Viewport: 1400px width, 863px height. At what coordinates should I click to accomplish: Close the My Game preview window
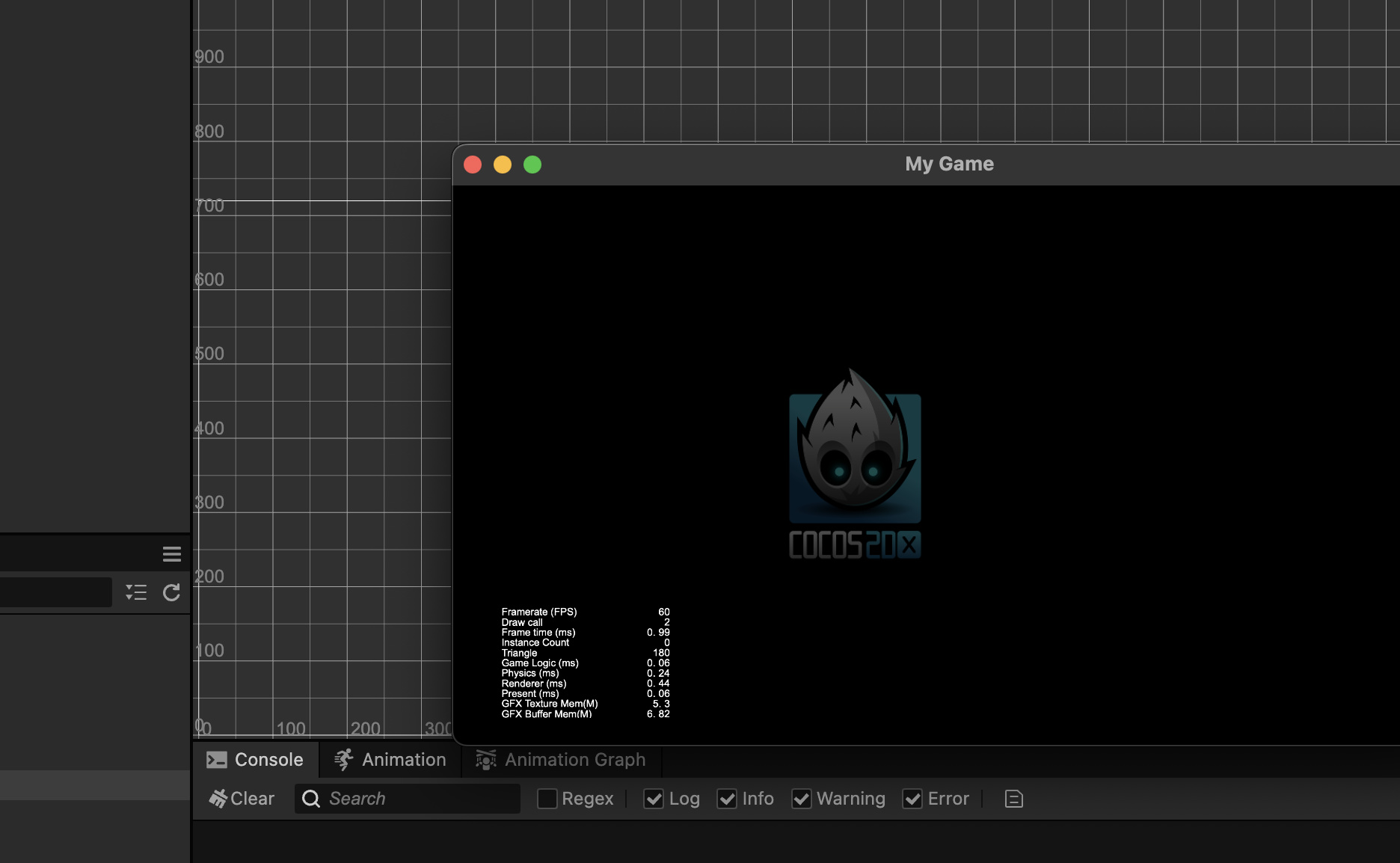coord(473,165)
